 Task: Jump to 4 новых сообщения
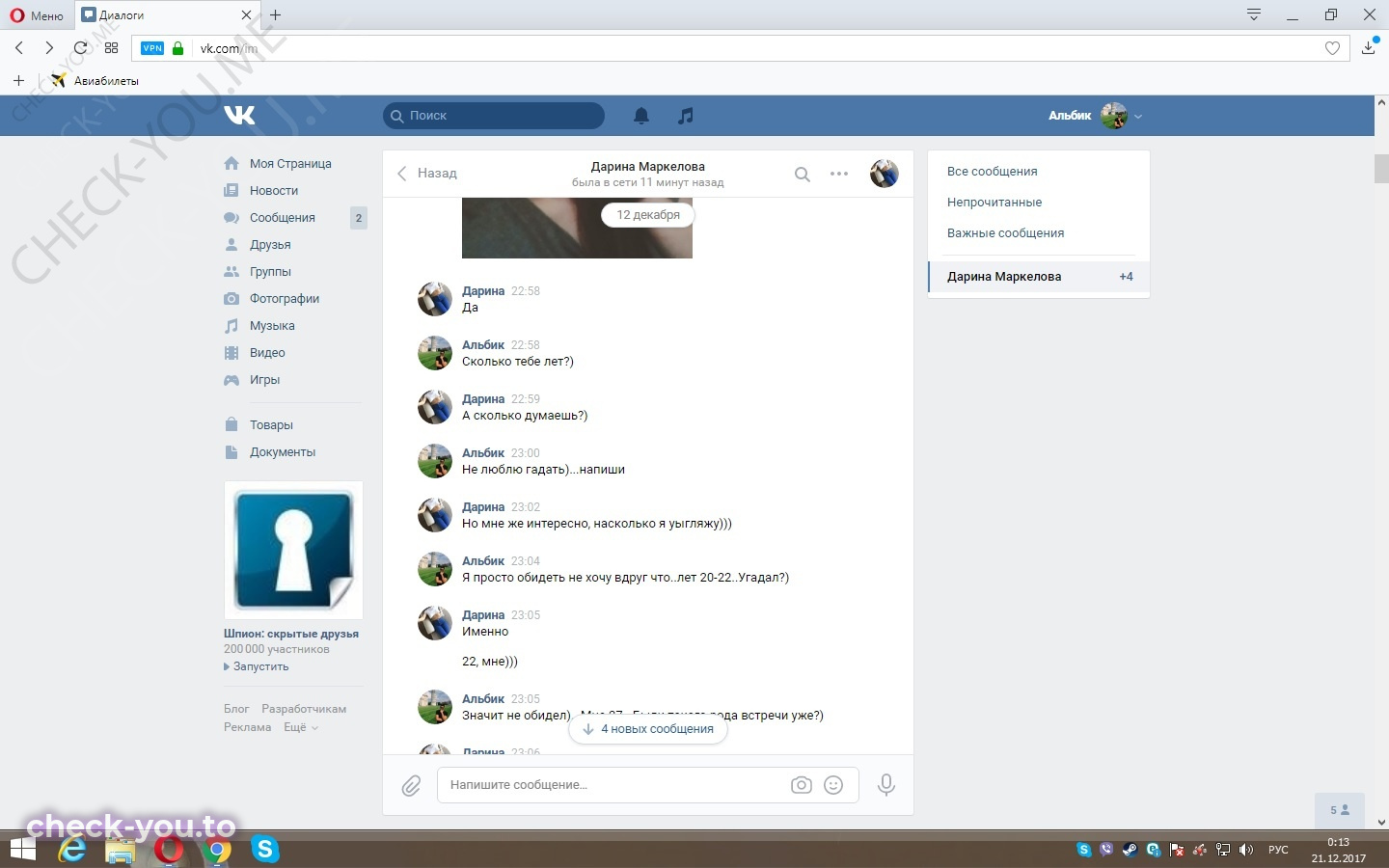point(648,729)
